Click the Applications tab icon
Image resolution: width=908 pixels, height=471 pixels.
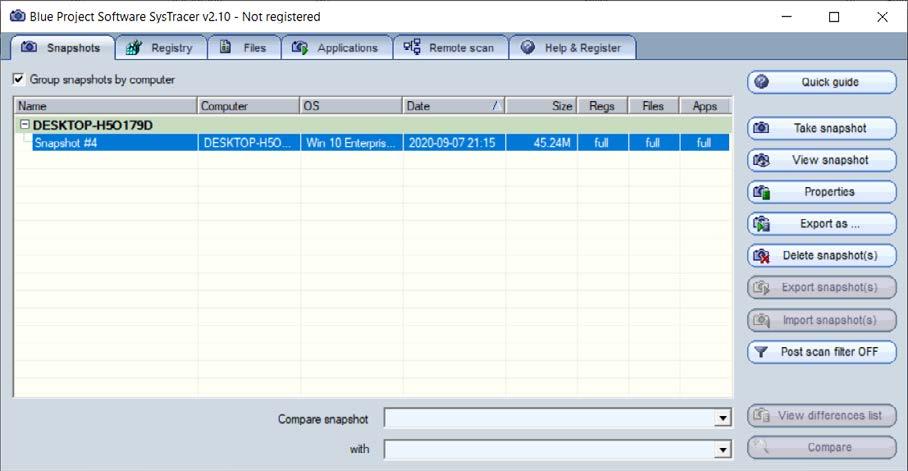299,48
